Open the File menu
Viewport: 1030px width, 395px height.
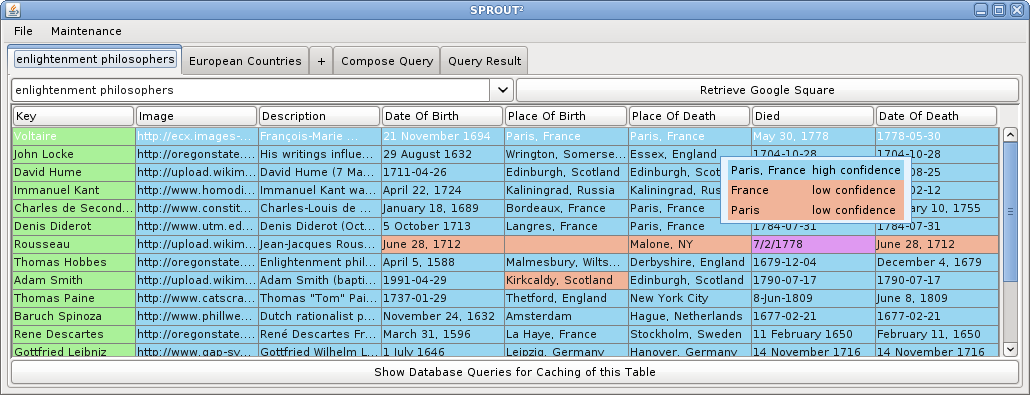(x=23, y=31)
